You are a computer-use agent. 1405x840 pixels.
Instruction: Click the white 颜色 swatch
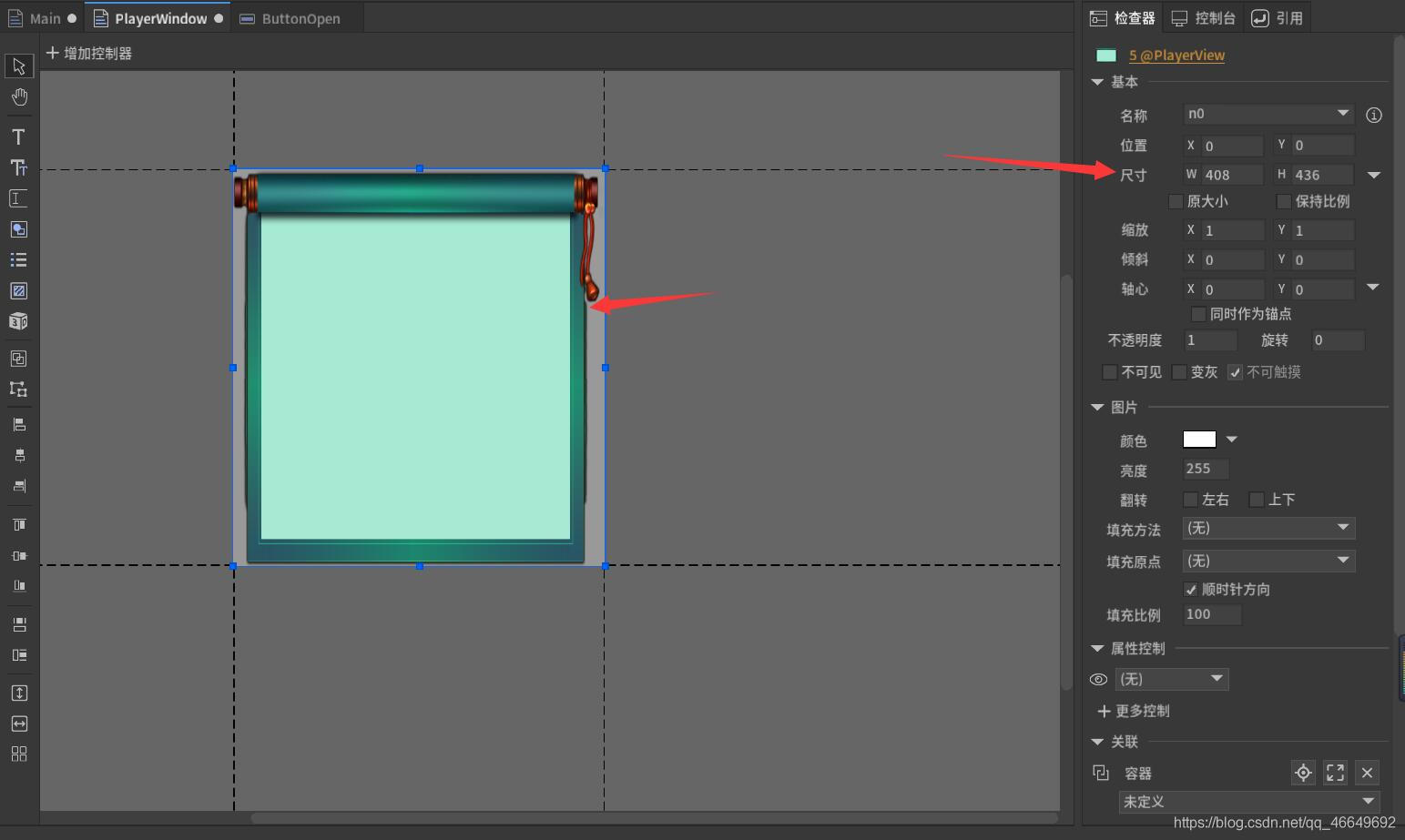tap(1199, 440)
